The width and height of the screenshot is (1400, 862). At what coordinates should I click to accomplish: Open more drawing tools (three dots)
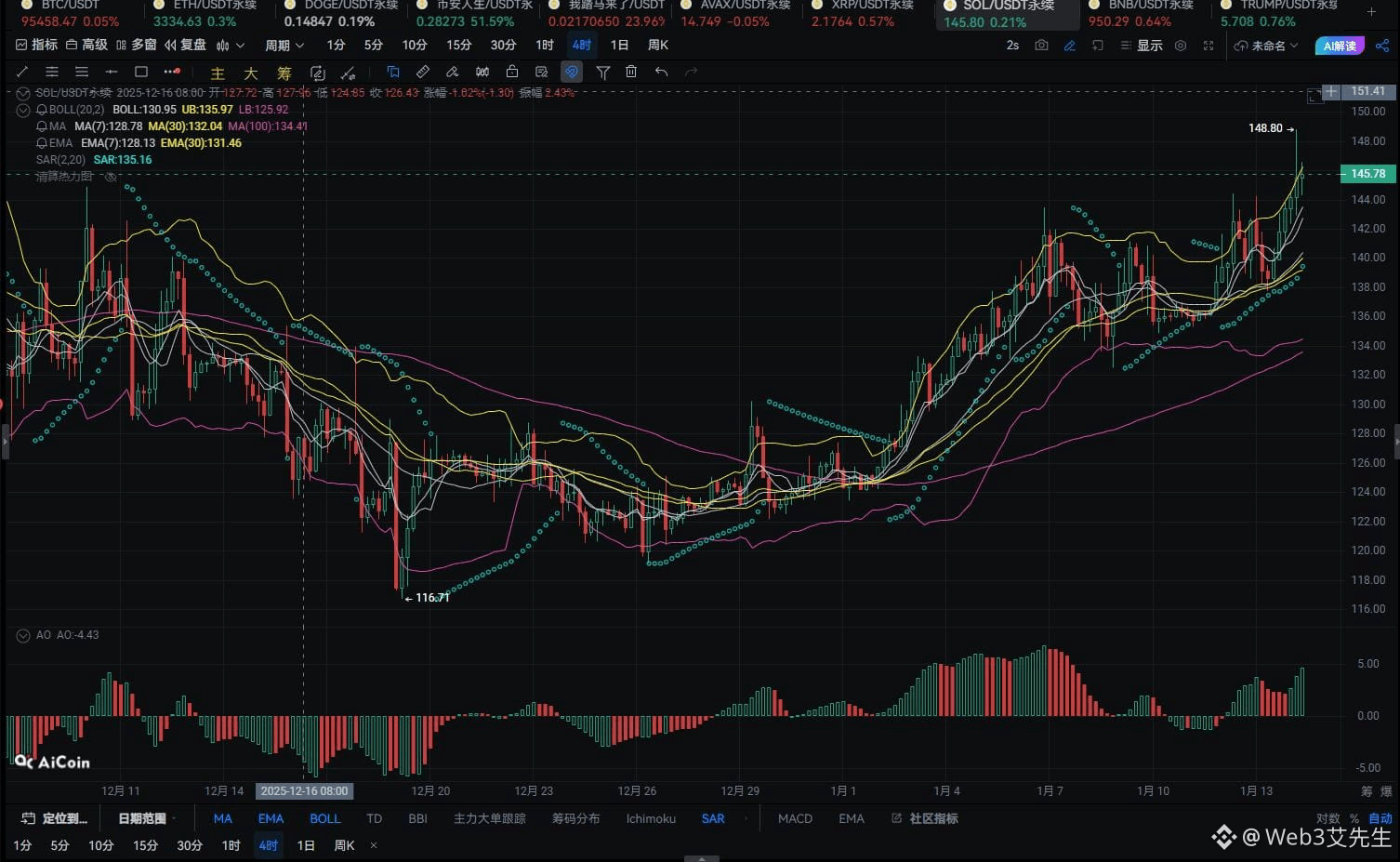[172, 72]
